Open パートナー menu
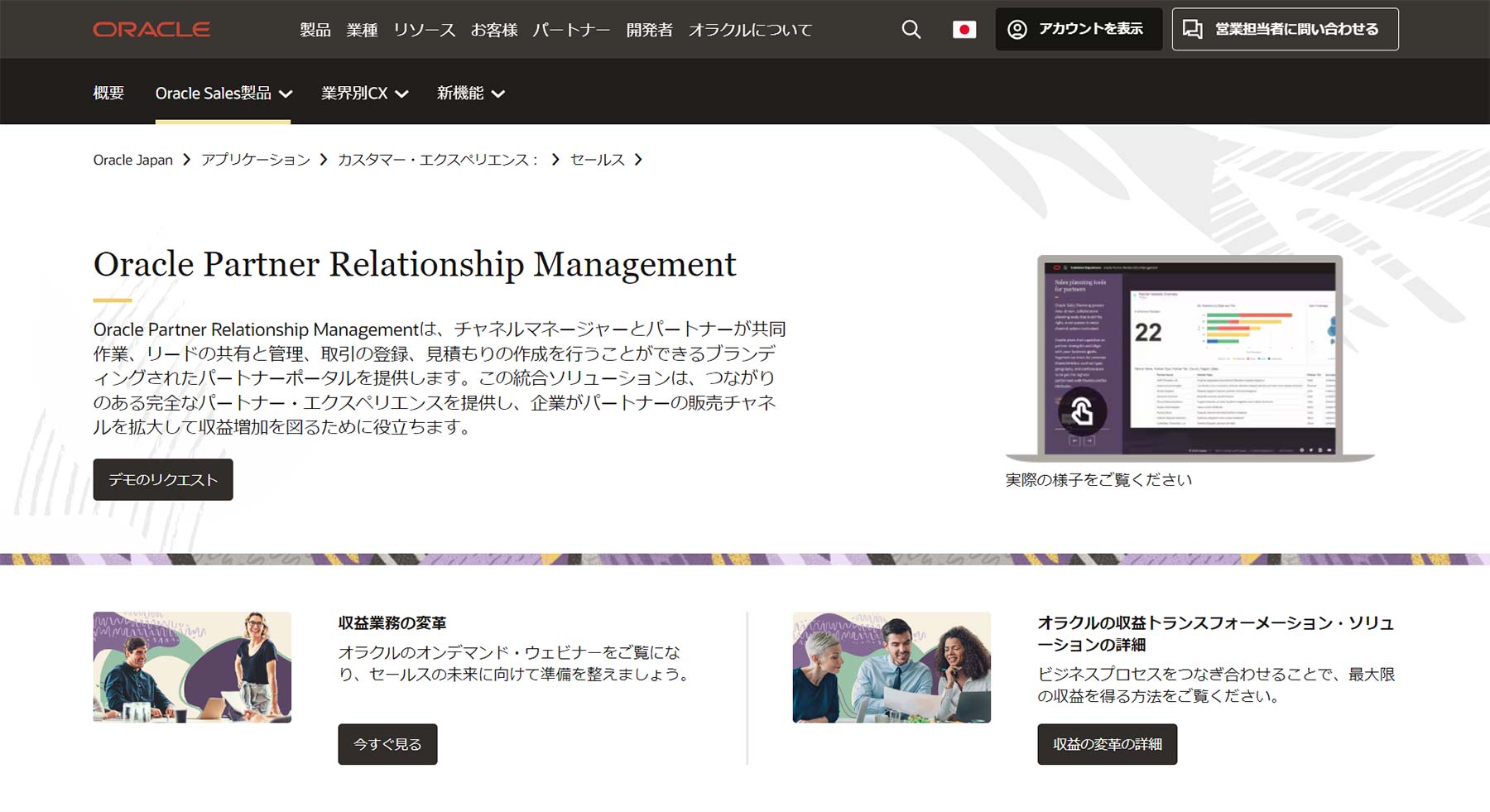Image resolution: width=1490 pixels, height=812 pixels. [571, 30]
